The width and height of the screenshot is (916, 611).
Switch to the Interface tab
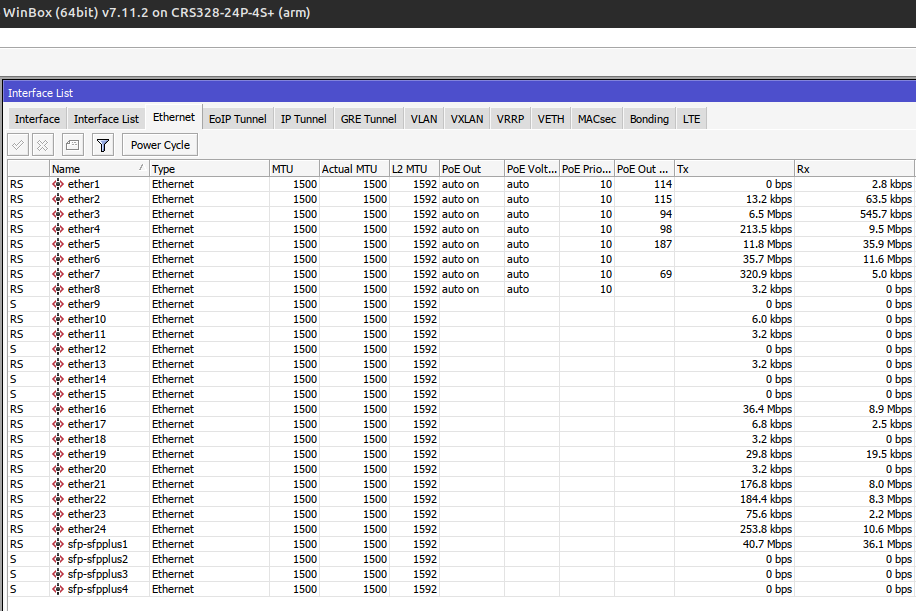pos(37,119)
